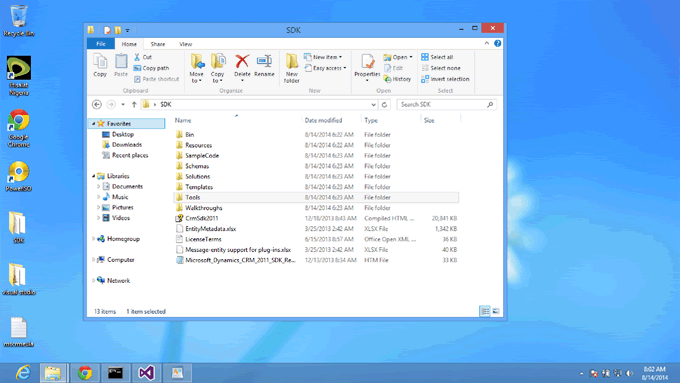Refresh the SDK folder view

384,105
